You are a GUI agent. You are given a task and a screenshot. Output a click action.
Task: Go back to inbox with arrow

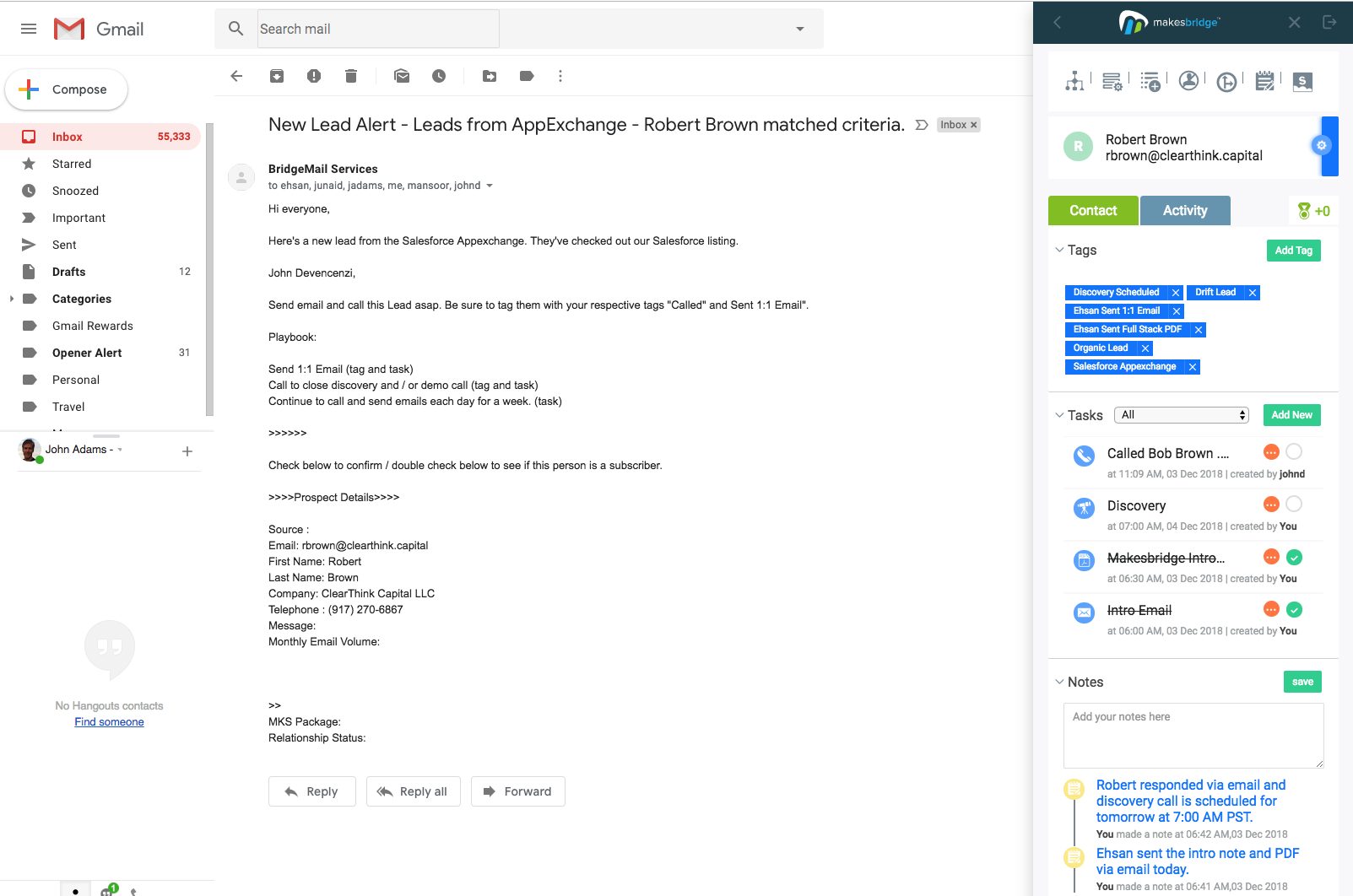(236, 76)
